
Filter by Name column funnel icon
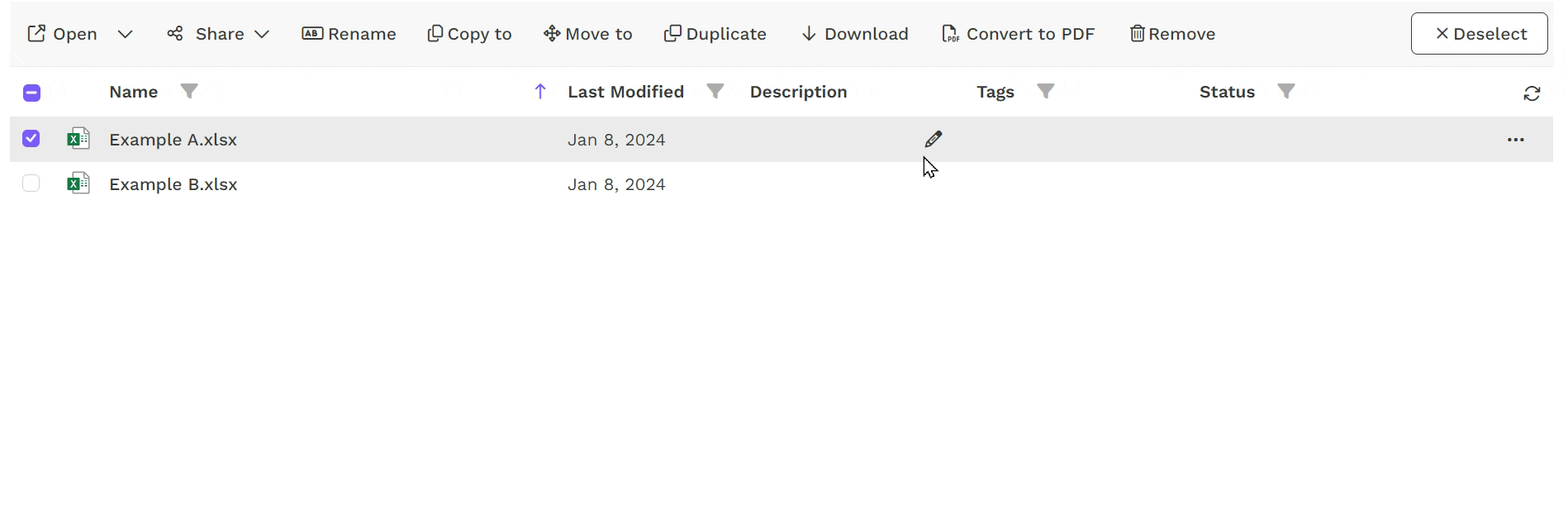point(189,92)
